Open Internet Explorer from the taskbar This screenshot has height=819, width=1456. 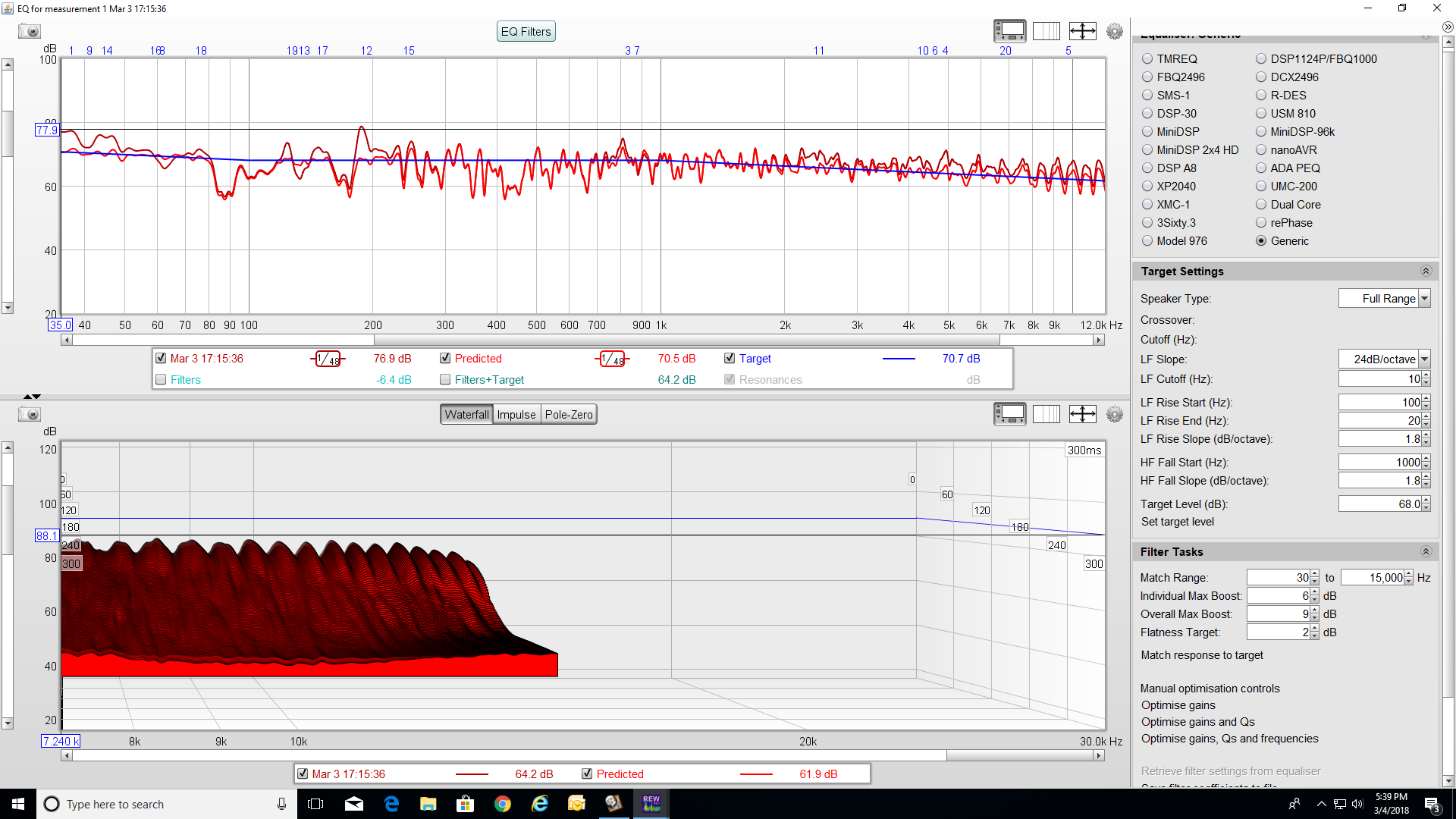coord(540,804)
